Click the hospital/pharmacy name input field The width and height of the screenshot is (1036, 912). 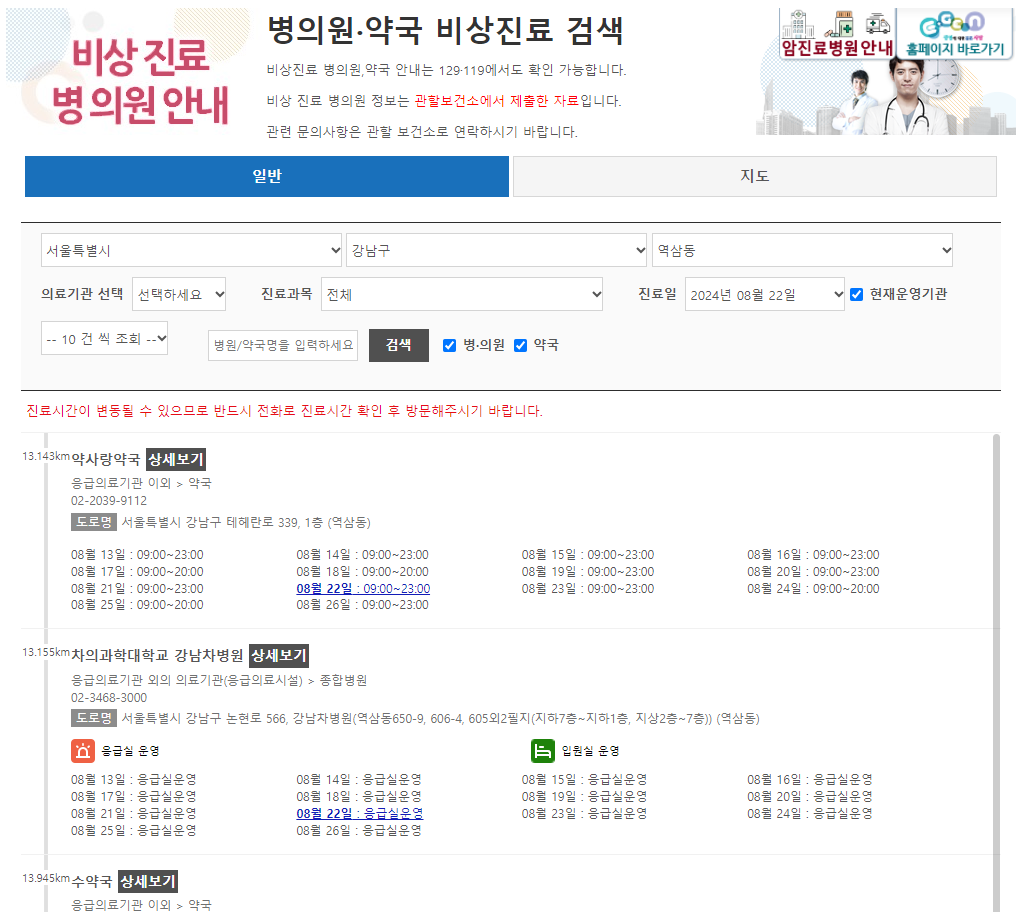click(282, 345)
